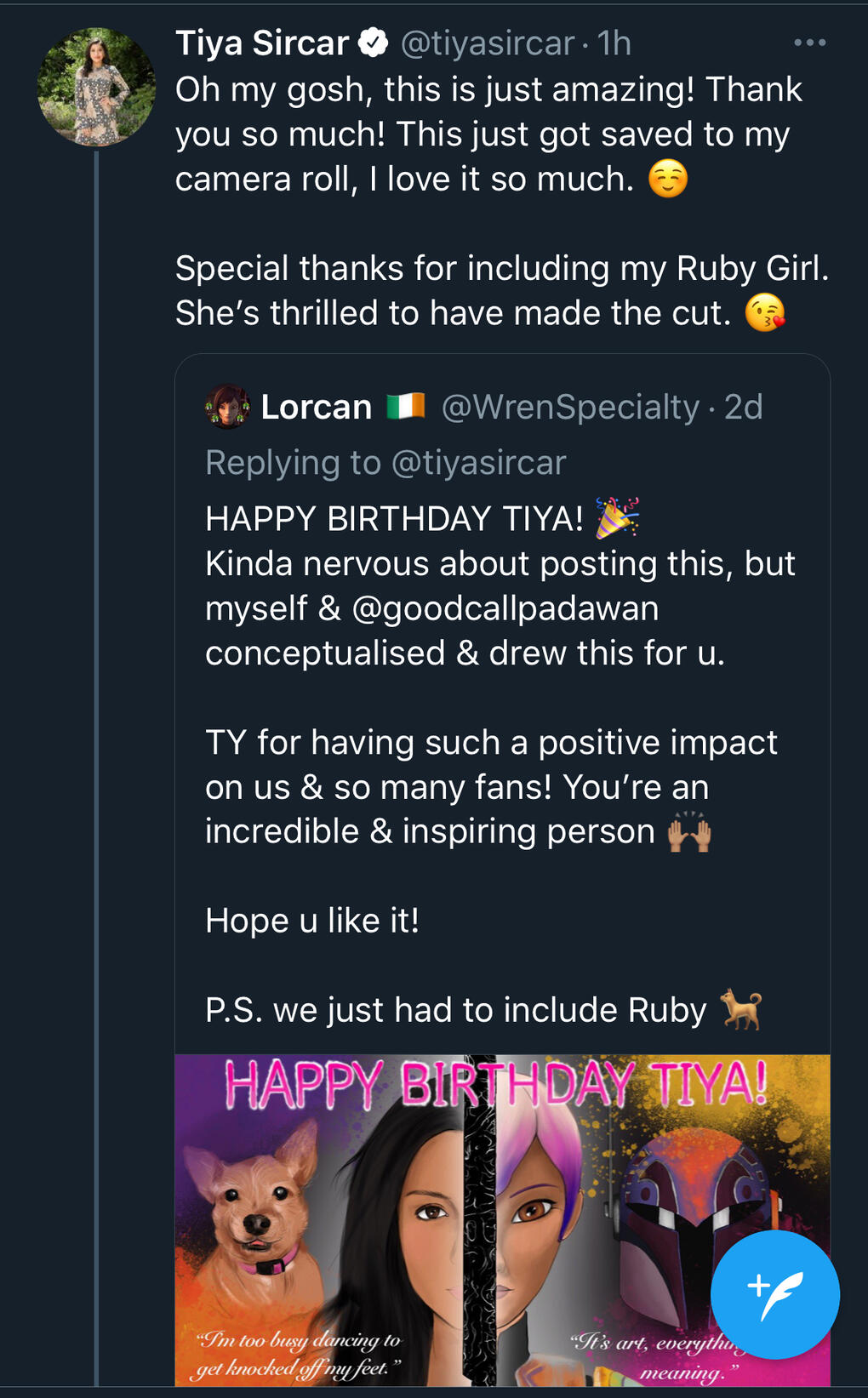The image size is (868, 1398).
Task: Open Tiya Sircar's profile avatar
Action: (x=96, y=87)
